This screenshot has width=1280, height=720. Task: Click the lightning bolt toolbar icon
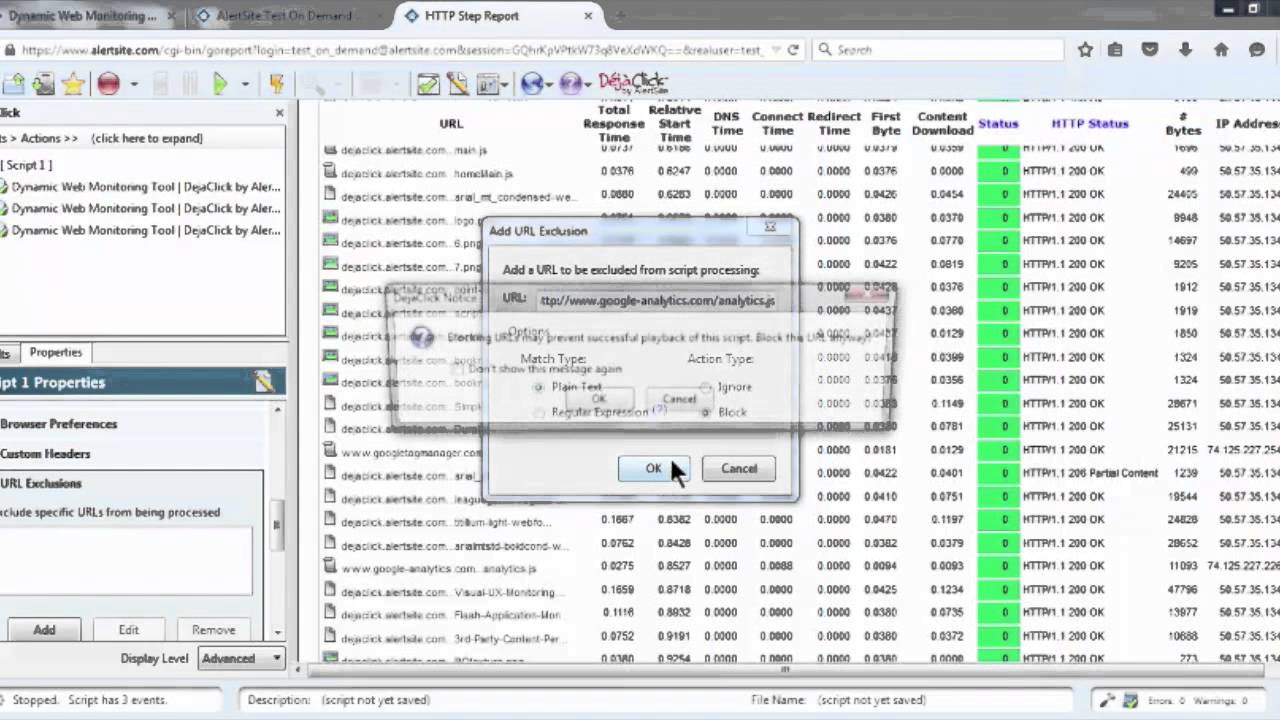pos(277,84)
